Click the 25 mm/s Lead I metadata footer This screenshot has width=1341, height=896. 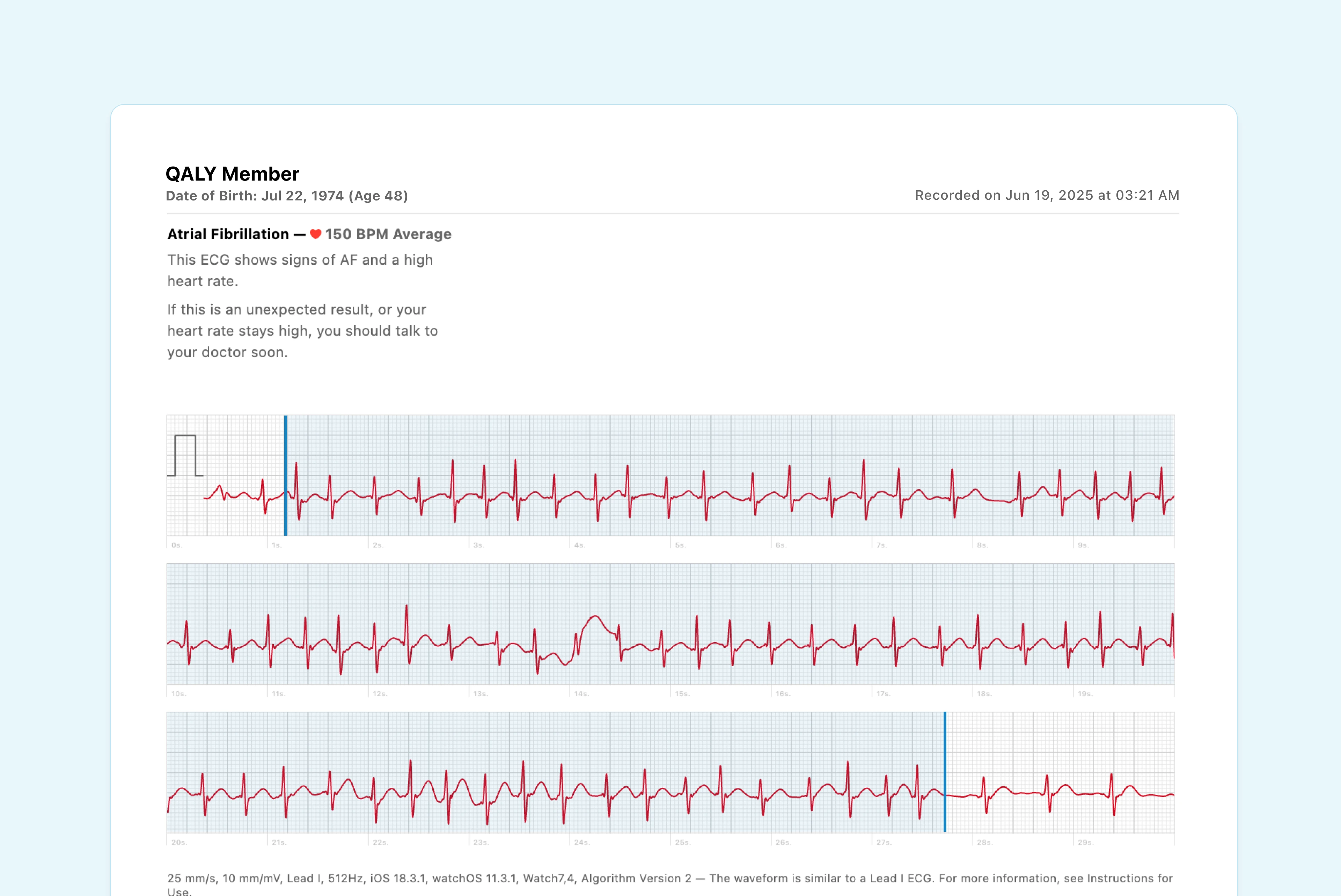click(400, 878)
